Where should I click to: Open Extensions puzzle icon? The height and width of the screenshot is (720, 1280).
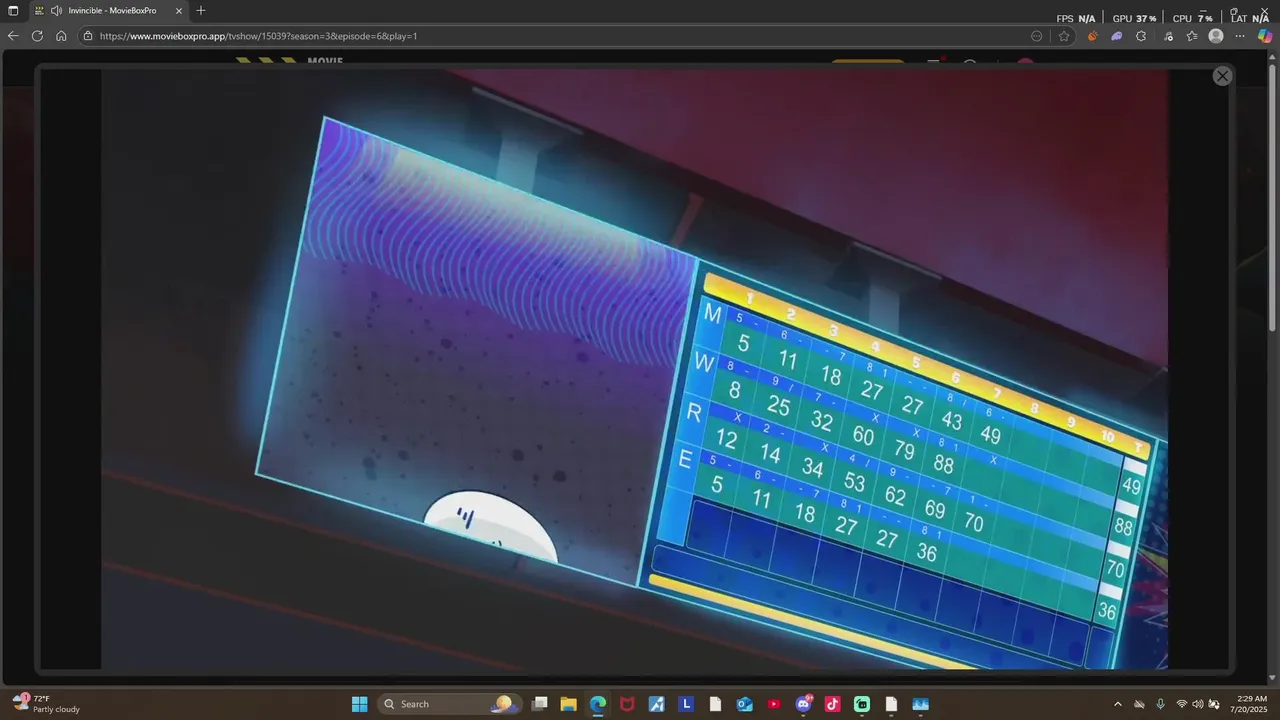1141,36
